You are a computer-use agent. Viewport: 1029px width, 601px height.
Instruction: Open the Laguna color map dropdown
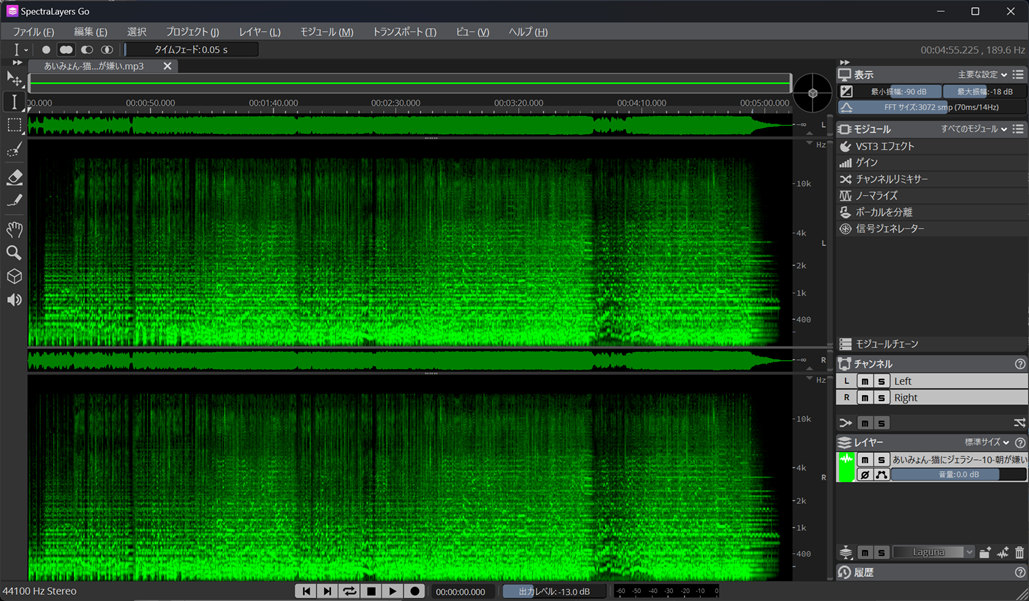point(933,553)
